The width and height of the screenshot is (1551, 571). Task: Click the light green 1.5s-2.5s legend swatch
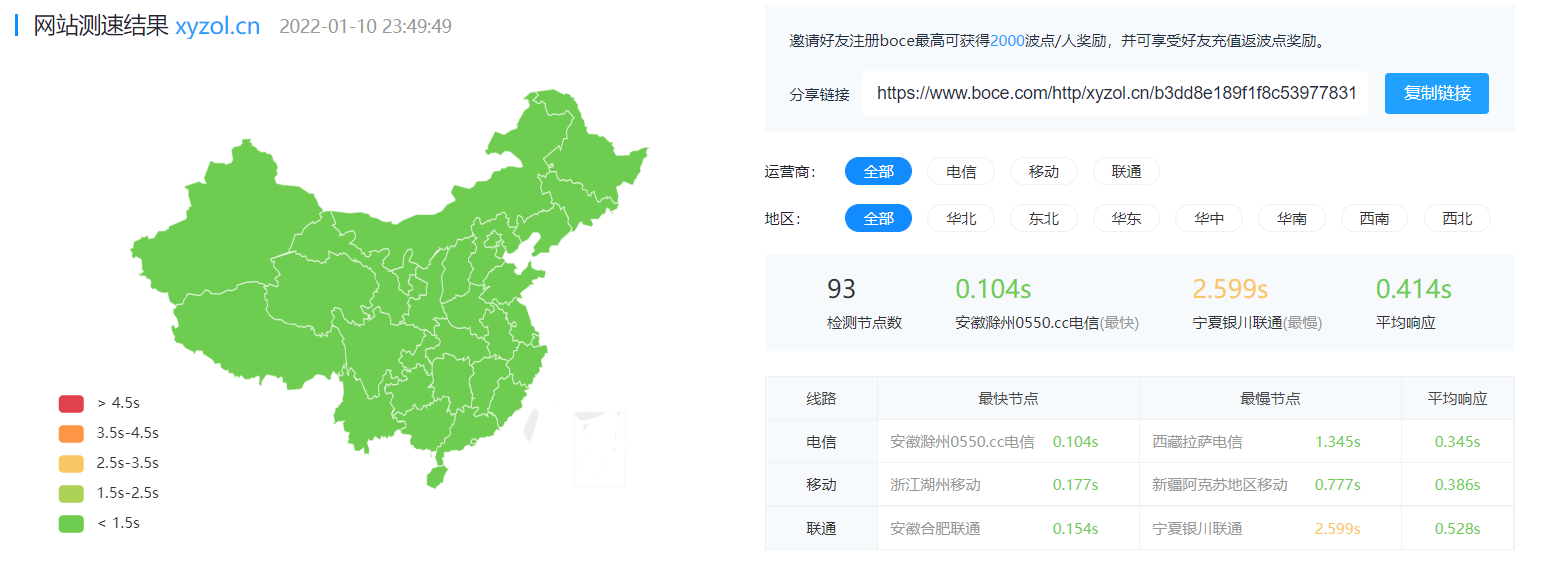click(x=71, y=493)
